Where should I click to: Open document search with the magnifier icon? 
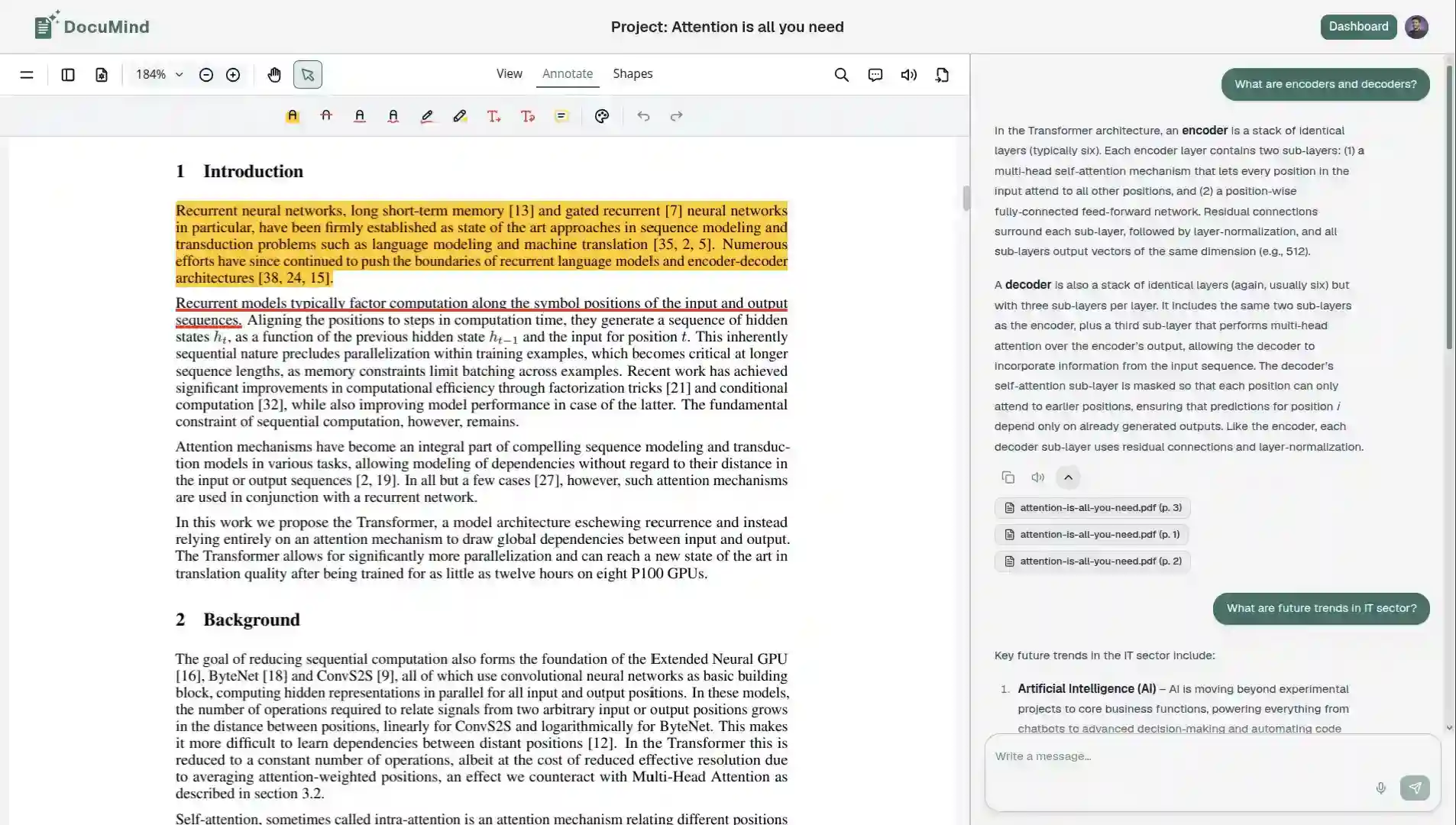coord(842,75)
